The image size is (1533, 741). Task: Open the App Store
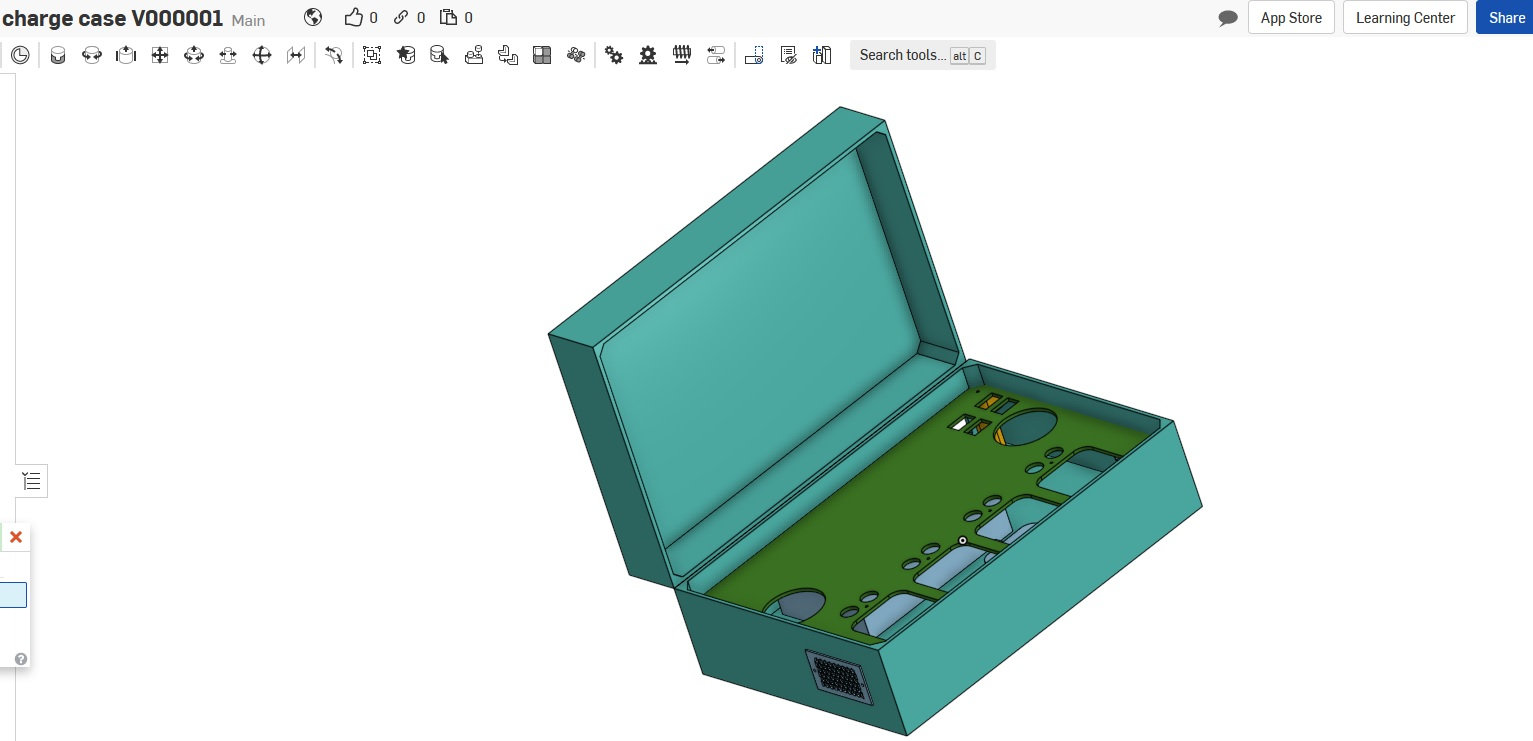coord(1290,18)
